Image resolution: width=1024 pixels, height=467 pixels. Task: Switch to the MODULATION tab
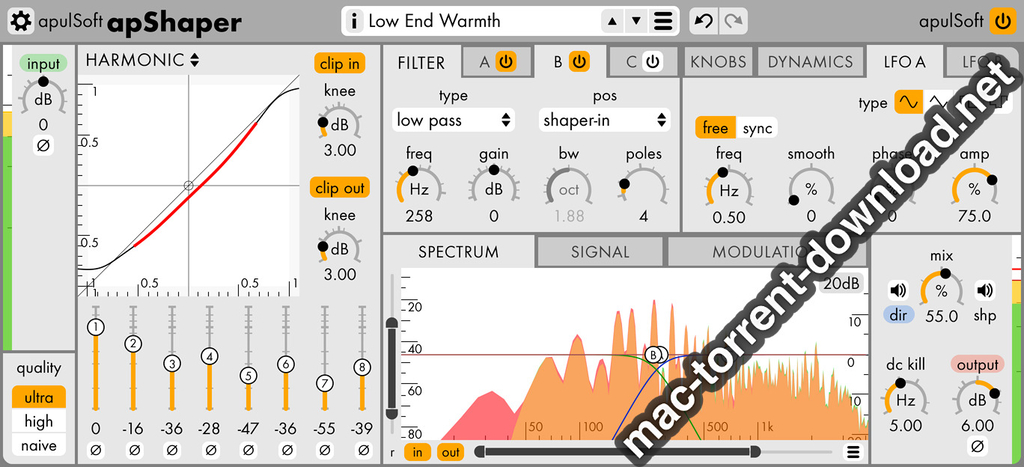767,252
